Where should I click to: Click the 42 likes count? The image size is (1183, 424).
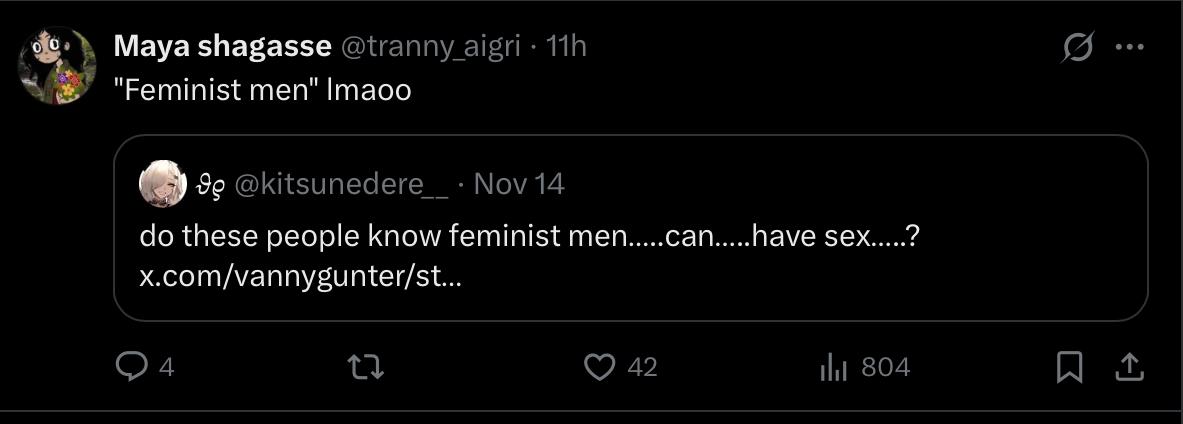click(x=642, y=367)
